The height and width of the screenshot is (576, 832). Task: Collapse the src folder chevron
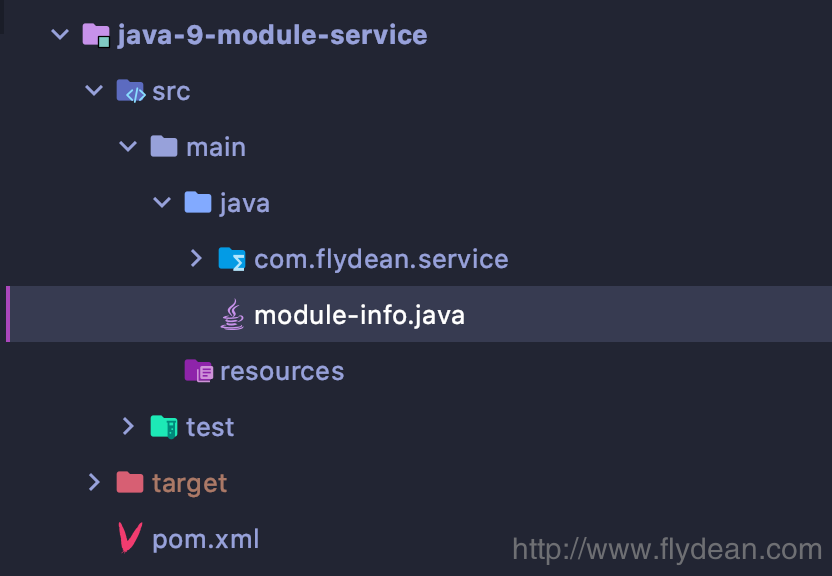95,92
